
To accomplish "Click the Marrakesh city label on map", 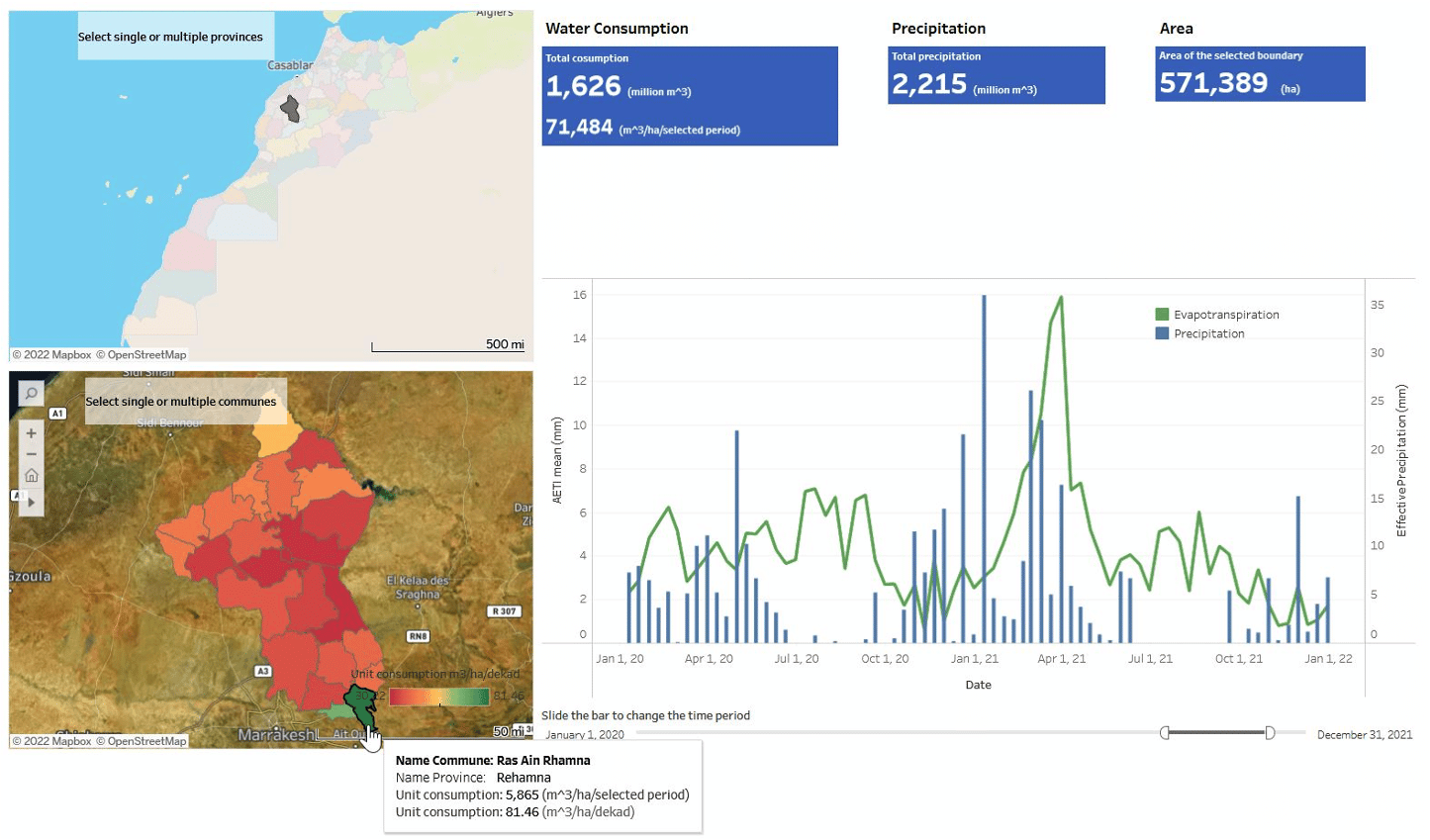I will 278,734.
